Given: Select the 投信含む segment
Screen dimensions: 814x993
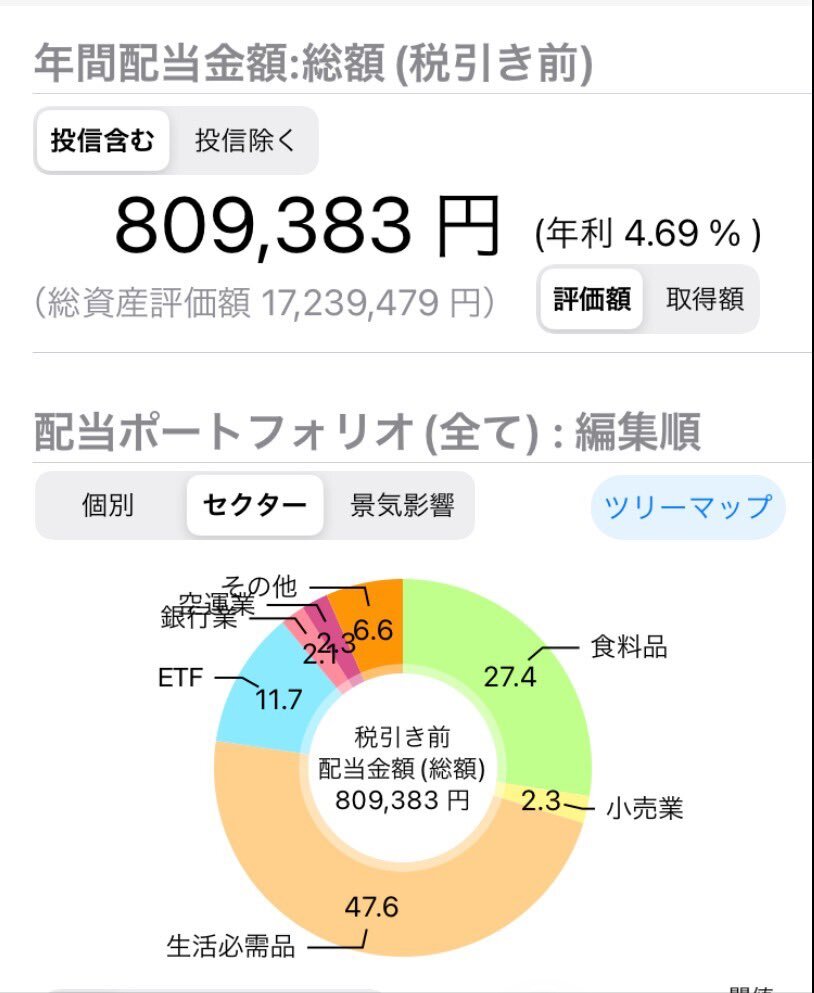Looking at the screenshot, I should click(x=103, y=141).
